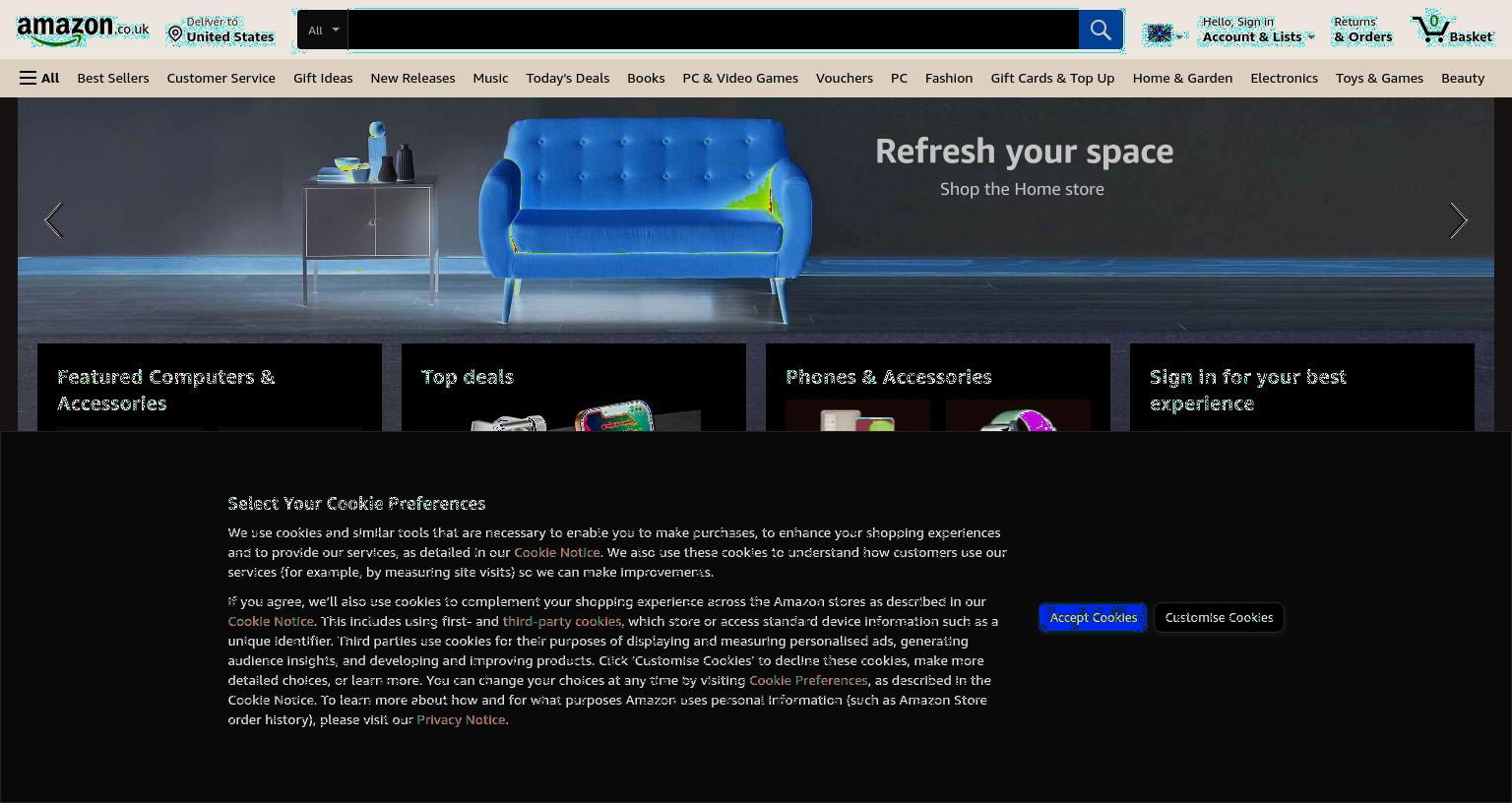Open Cookie Preferences link

[808, 680]
